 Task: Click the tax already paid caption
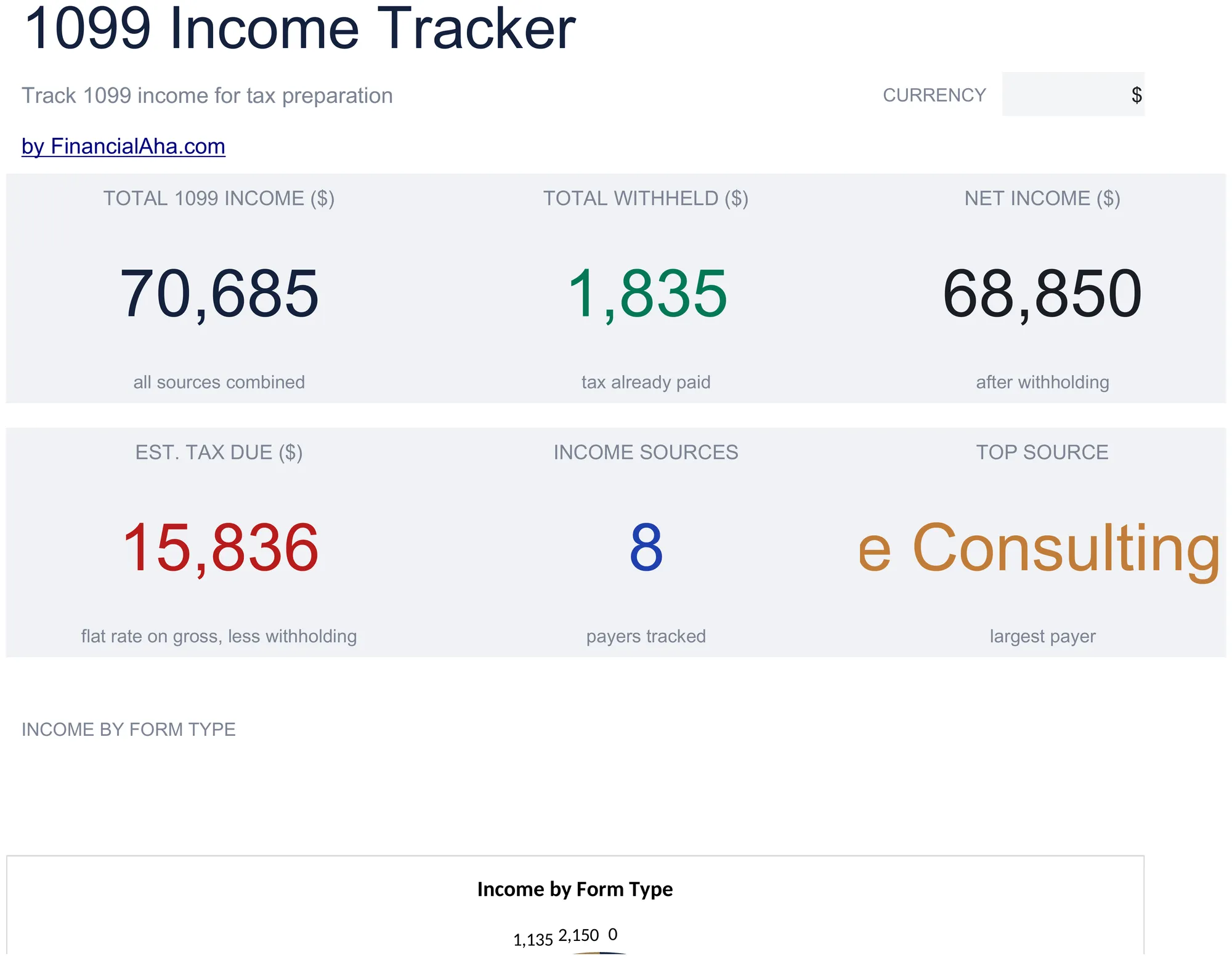(x=646, y=382)
